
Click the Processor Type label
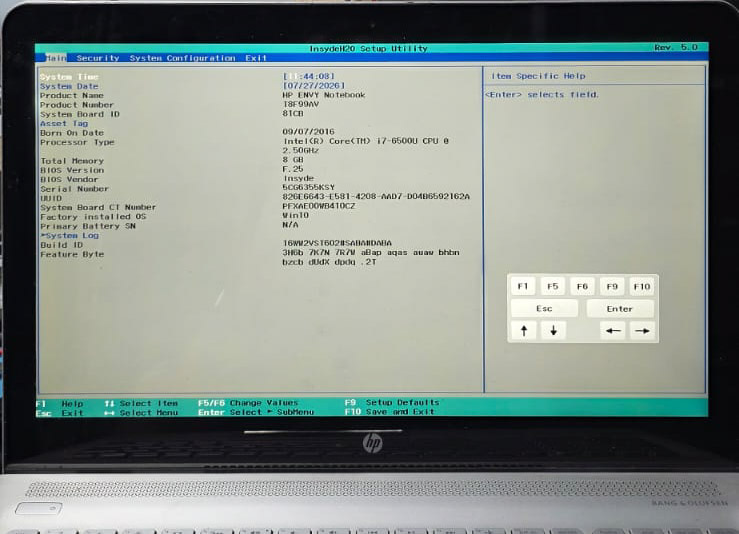(x=77, y=142)
